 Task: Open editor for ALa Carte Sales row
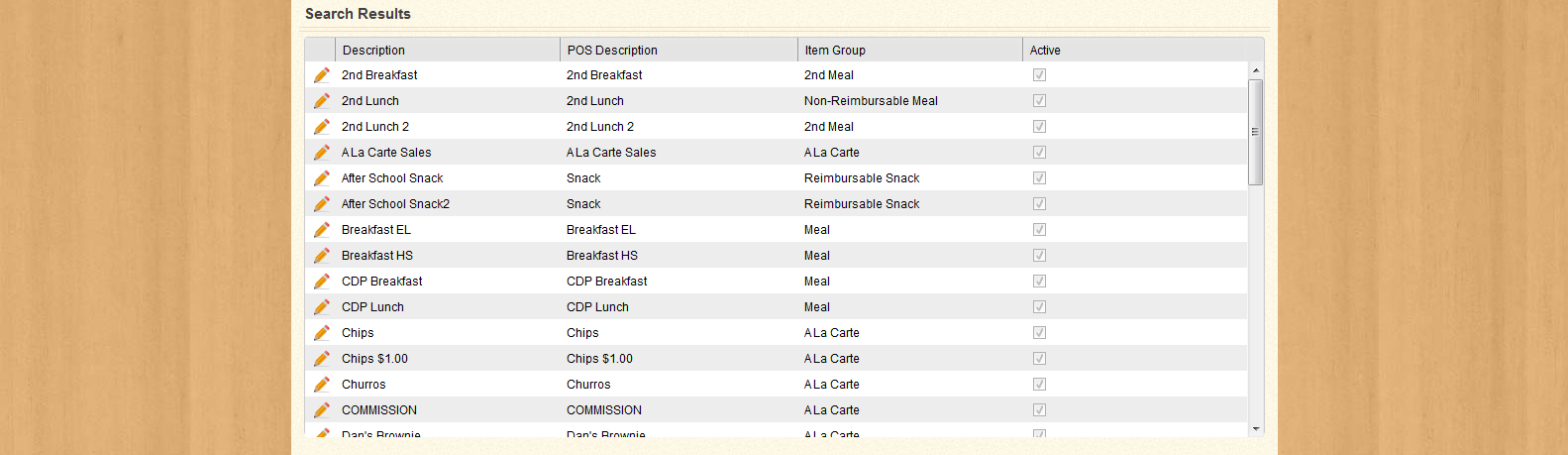click(x=321, y=153)
